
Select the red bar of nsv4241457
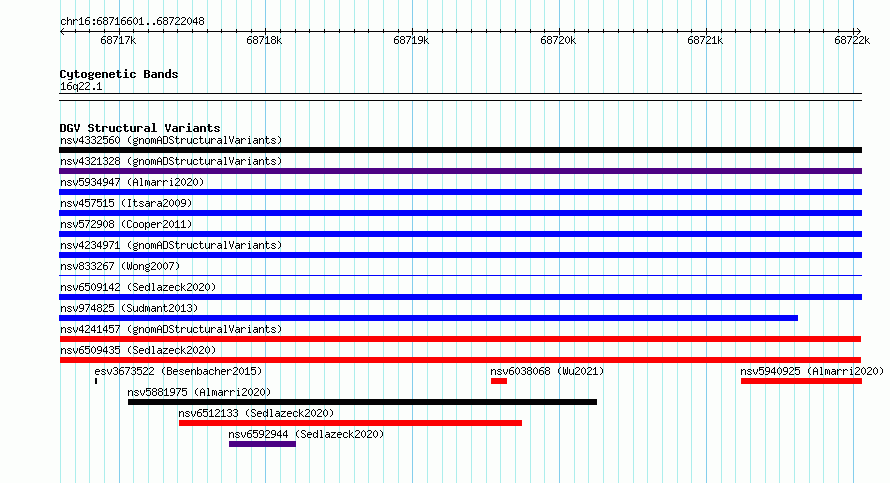pyautogui.click(x=460, y=339)
